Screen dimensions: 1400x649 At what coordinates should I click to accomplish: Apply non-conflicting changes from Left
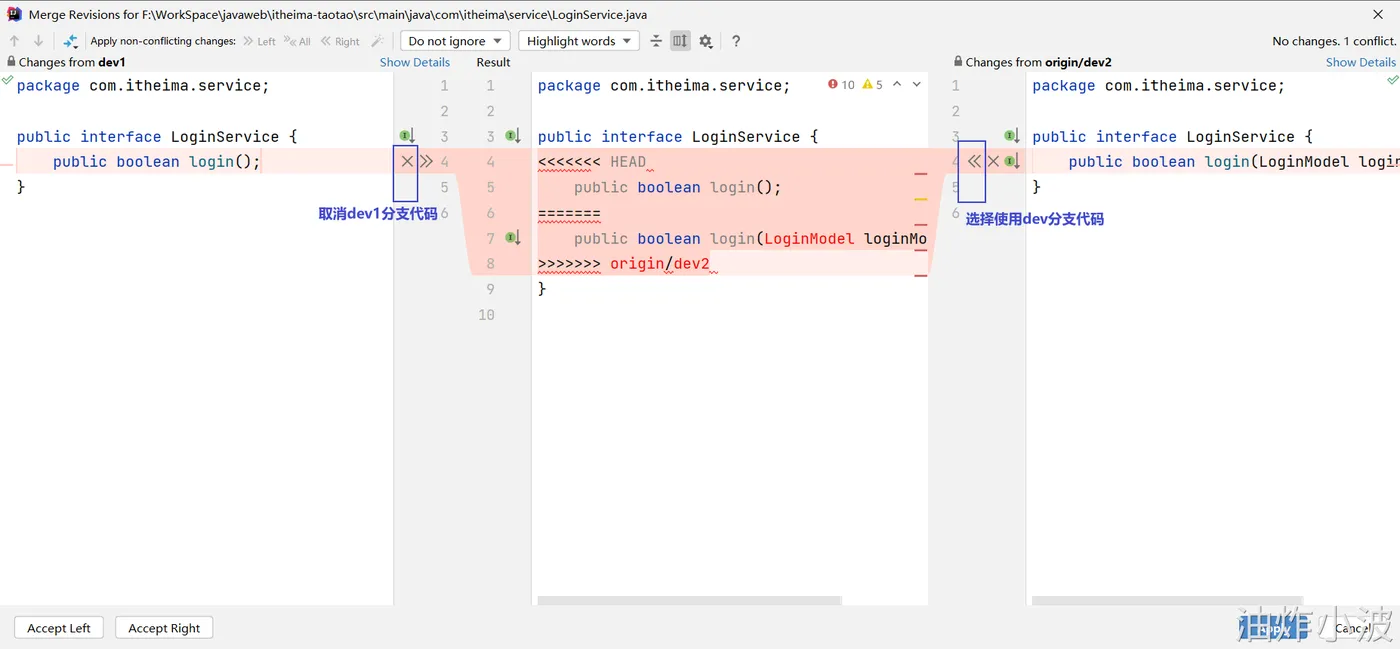coord(259,41)
